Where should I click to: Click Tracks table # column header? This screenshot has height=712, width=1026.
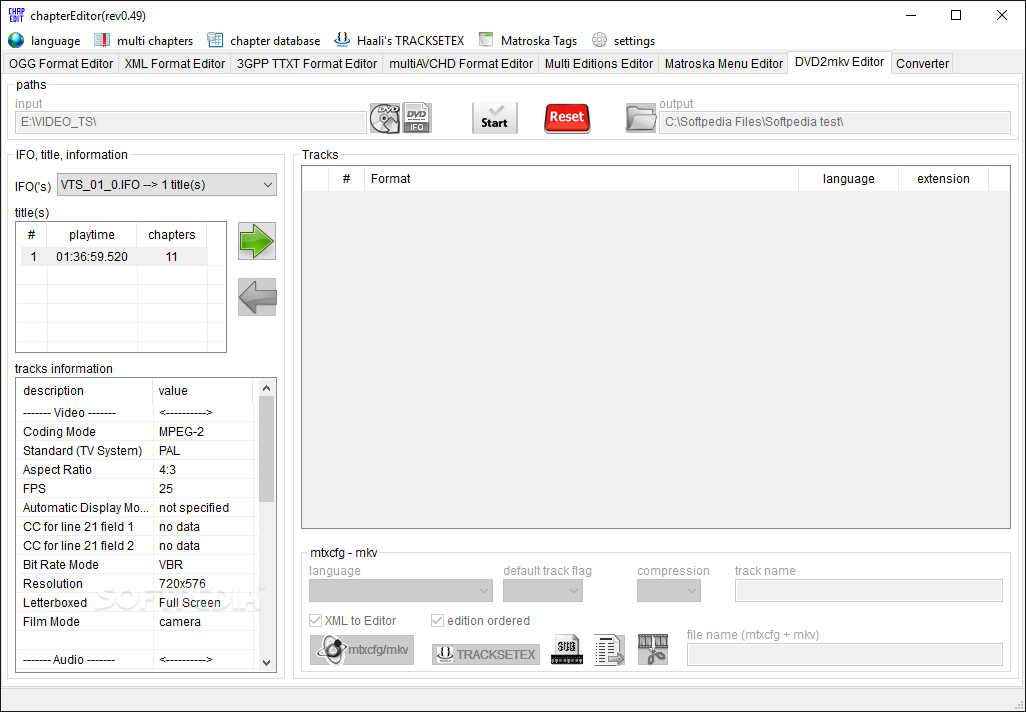(346, 179)
